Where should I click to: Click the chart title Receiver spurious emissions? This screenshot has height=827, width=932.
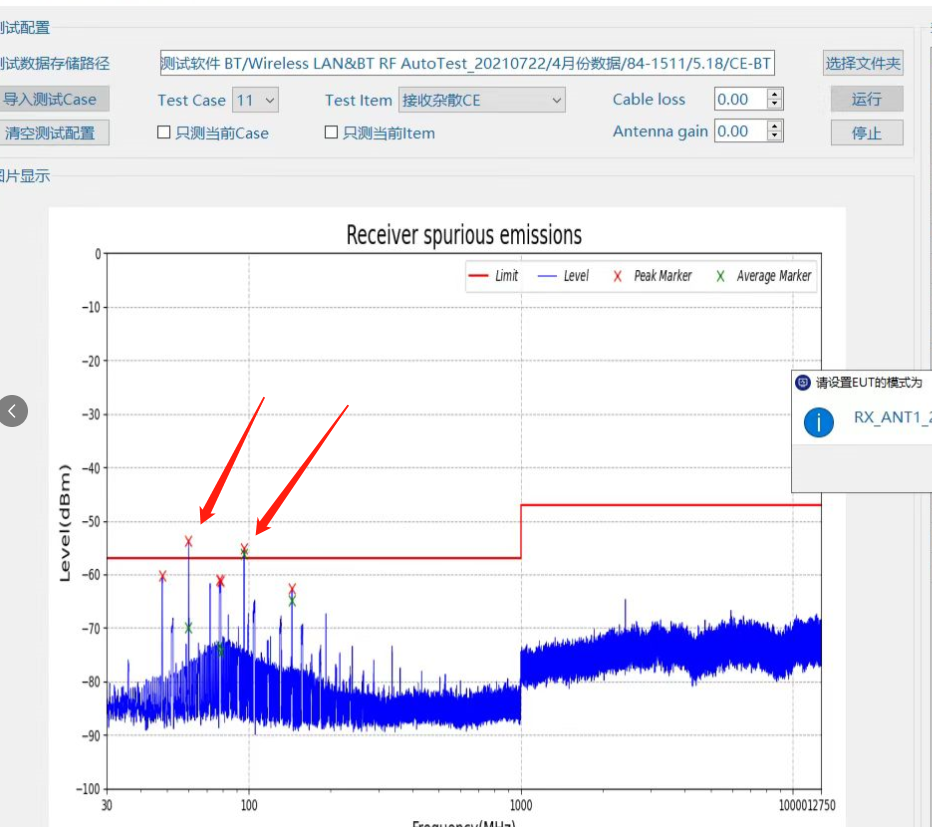pyautogui.click(x=464, y=235)
